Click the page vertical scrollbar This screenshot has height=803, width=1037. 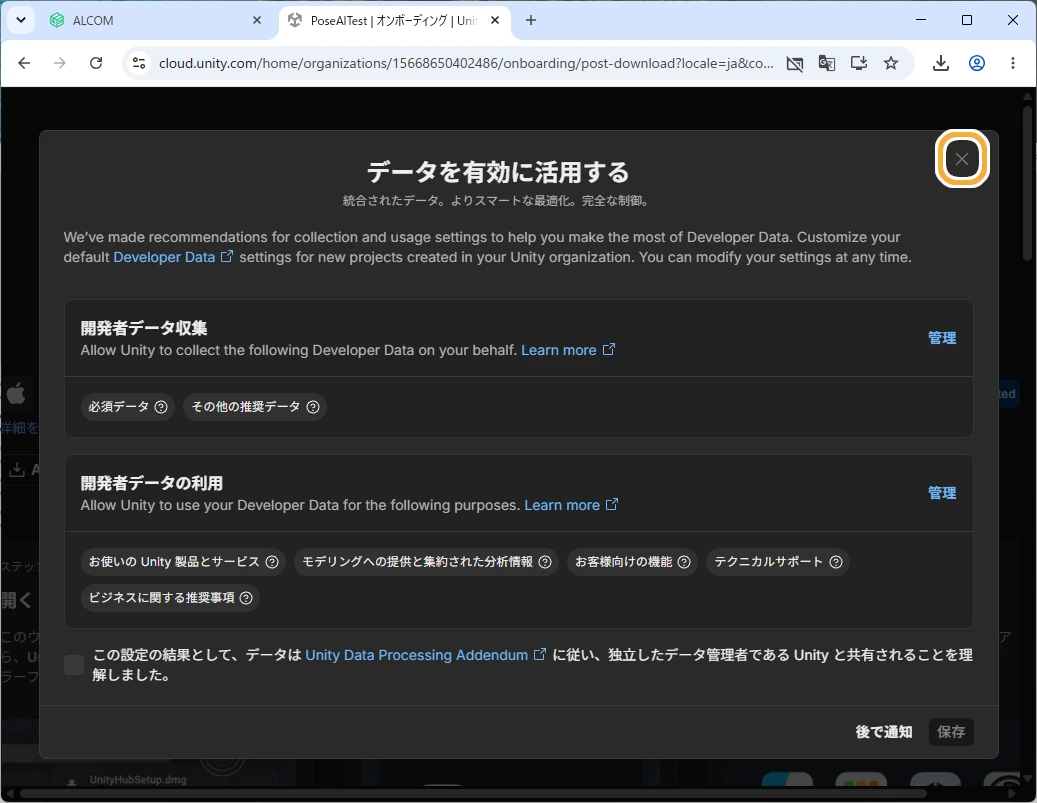point(1027,183)
